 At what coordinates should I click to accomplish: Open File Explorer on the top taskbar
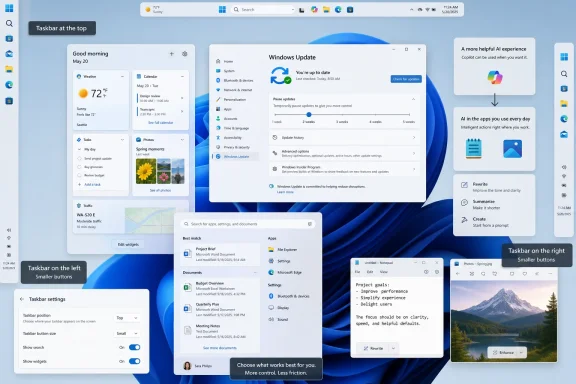point(326,10)
